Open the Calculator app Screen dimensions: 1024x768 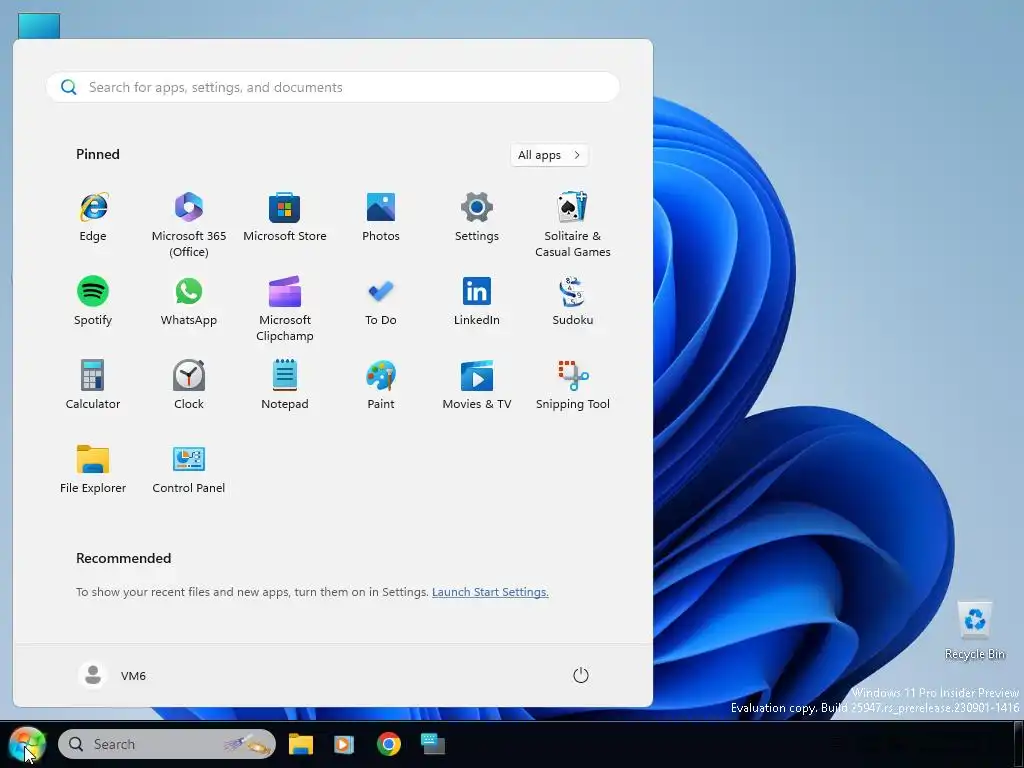tap(93, 385)
